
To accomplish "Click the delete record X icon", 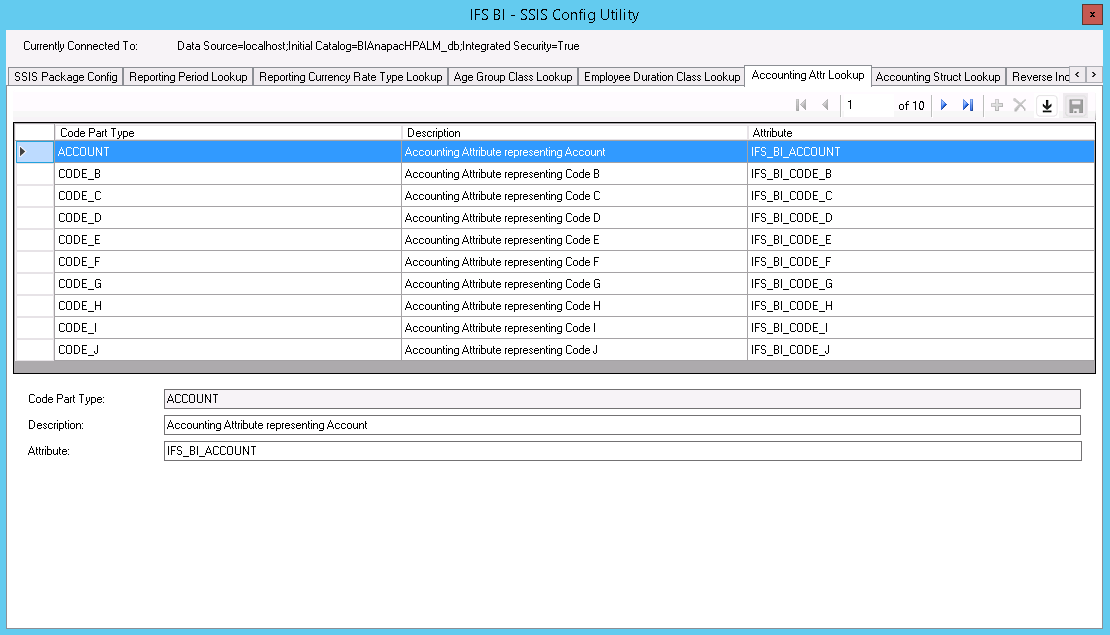I will (x=1020, y=105).
